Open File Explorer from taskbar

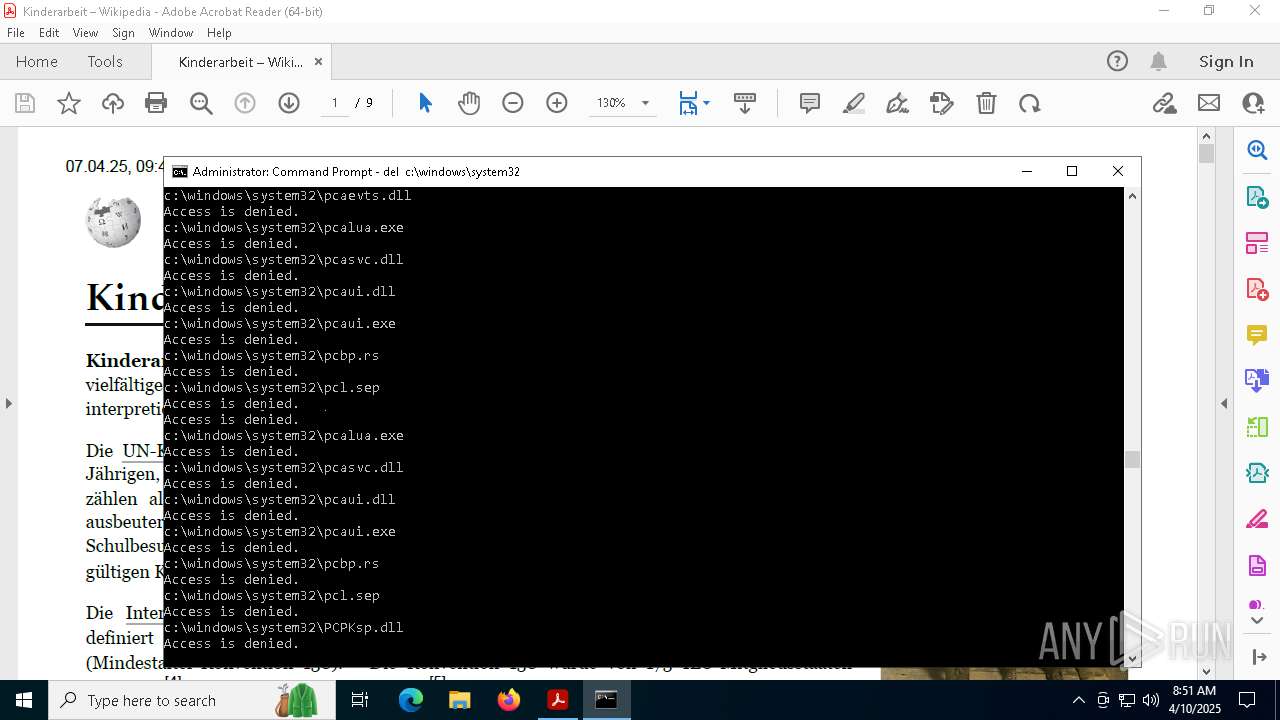pyautogui.click(x=459, y=700)
